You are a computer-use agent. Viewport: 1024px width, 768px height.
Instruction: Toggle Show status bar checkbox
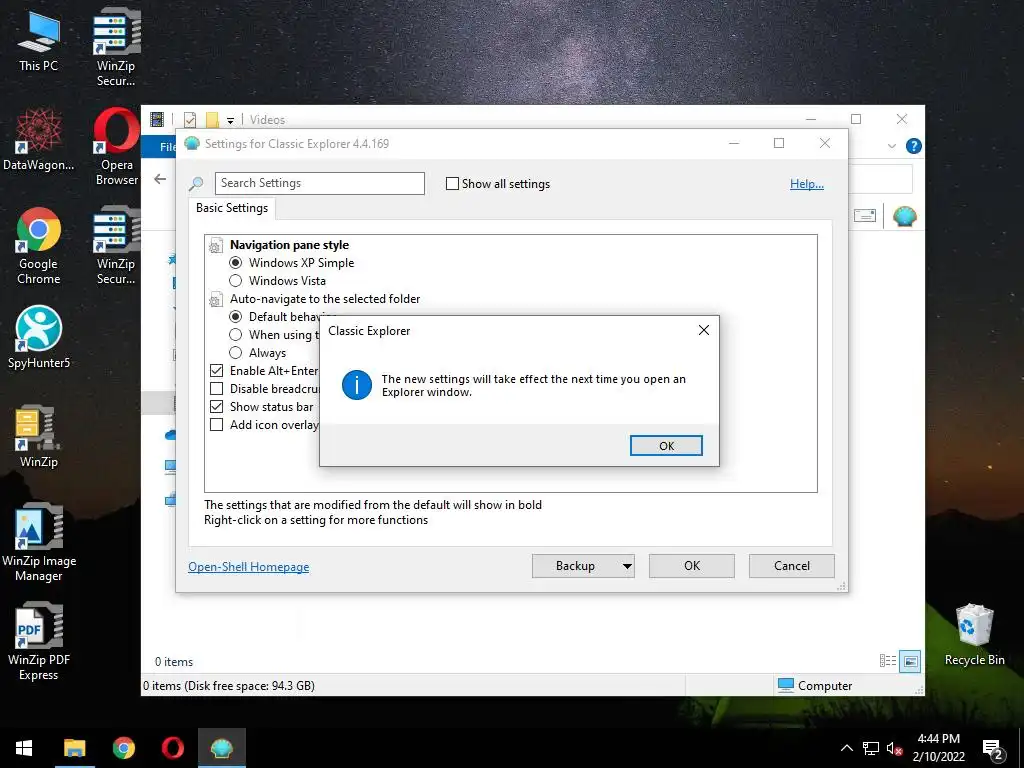[217, 407]
